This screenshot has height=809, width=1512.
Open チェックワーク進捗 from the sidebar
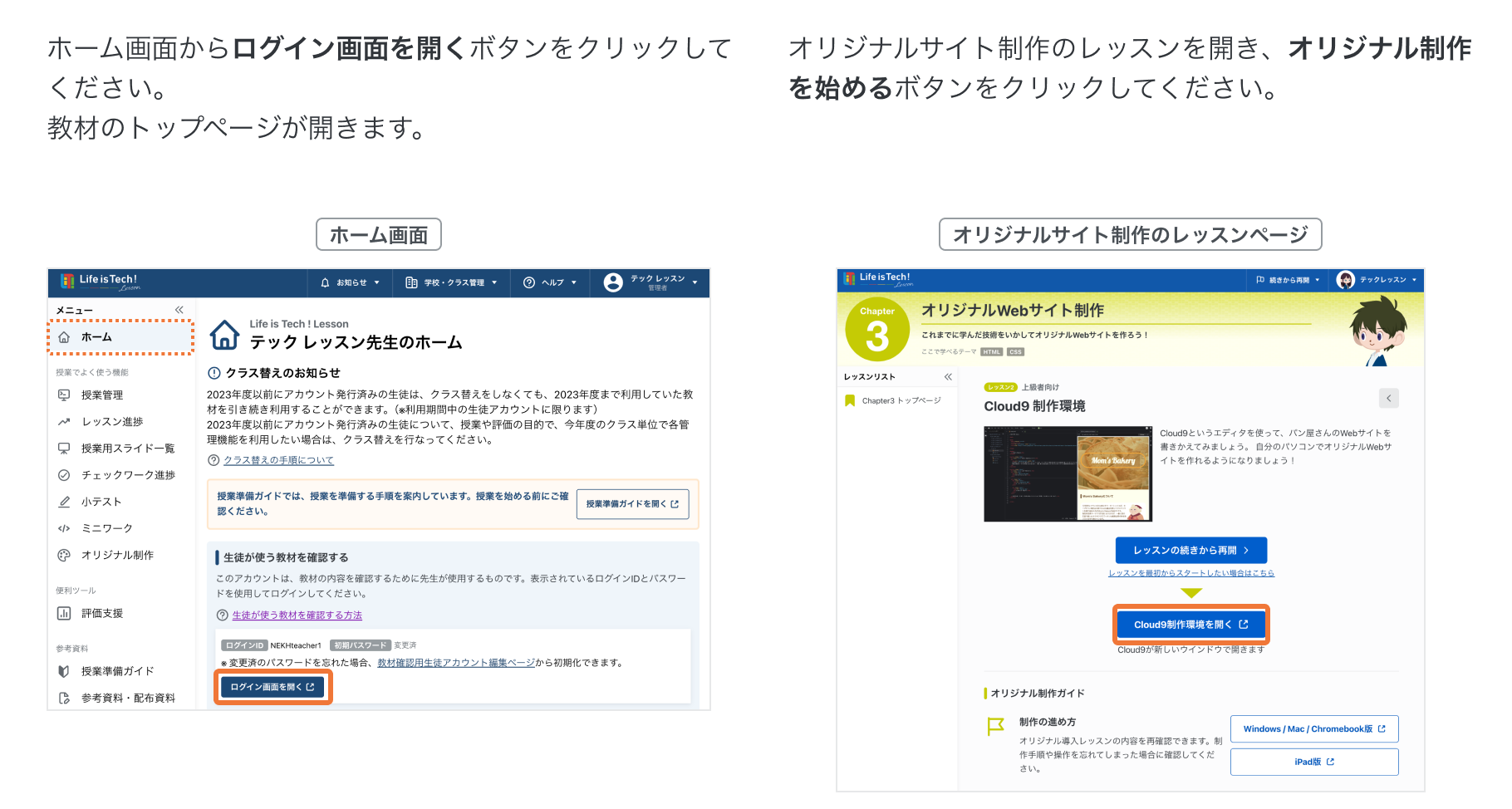(x=128, y=475)
